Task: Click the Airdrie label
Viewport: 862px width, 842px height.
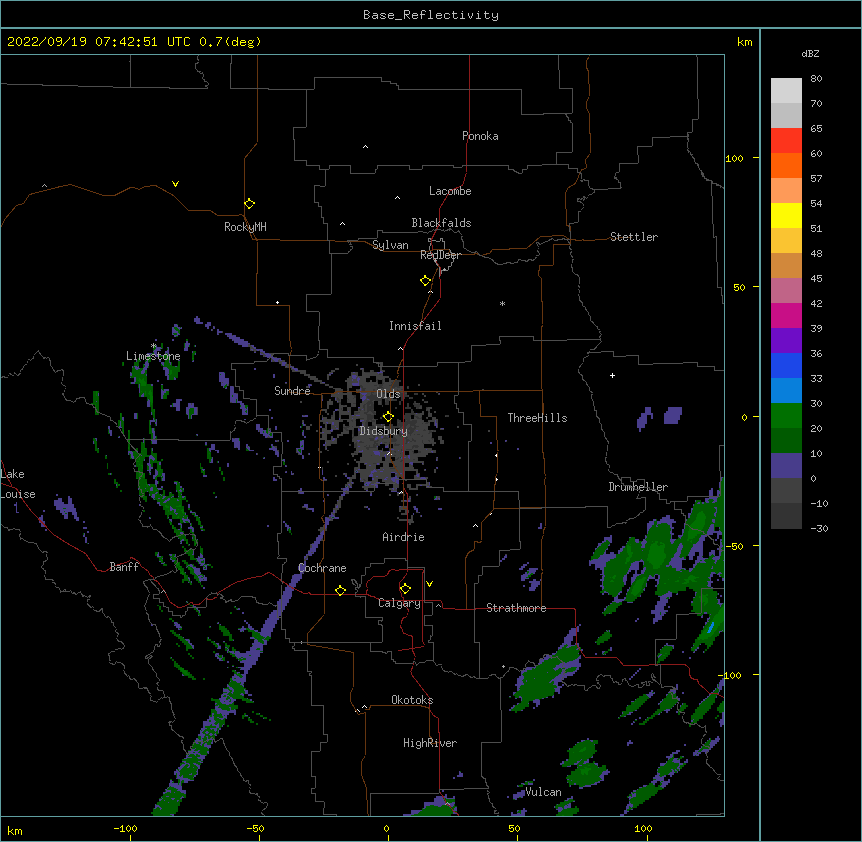Action: [404, 537]
